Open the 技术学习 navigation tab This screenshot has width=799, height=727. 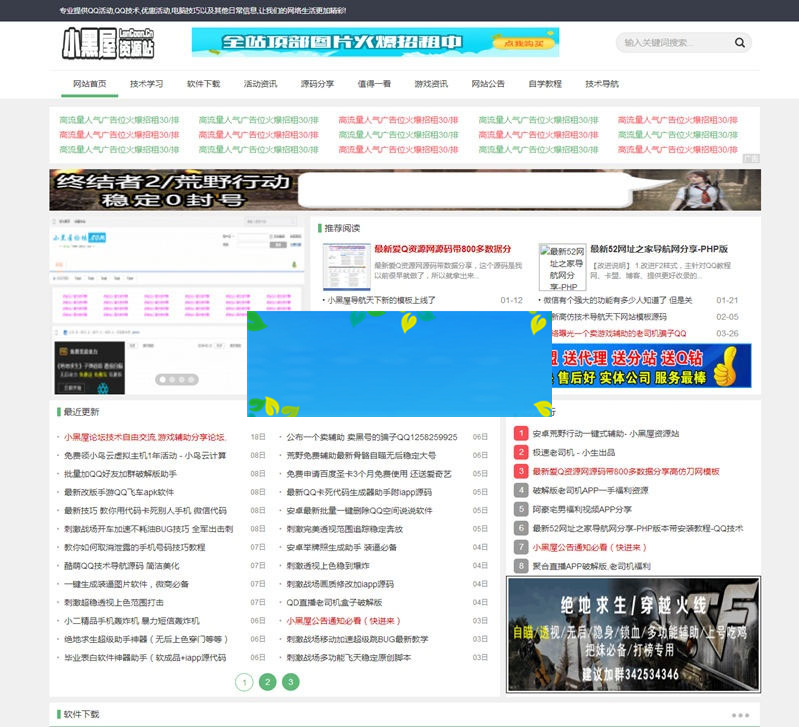tap(146, 84)
